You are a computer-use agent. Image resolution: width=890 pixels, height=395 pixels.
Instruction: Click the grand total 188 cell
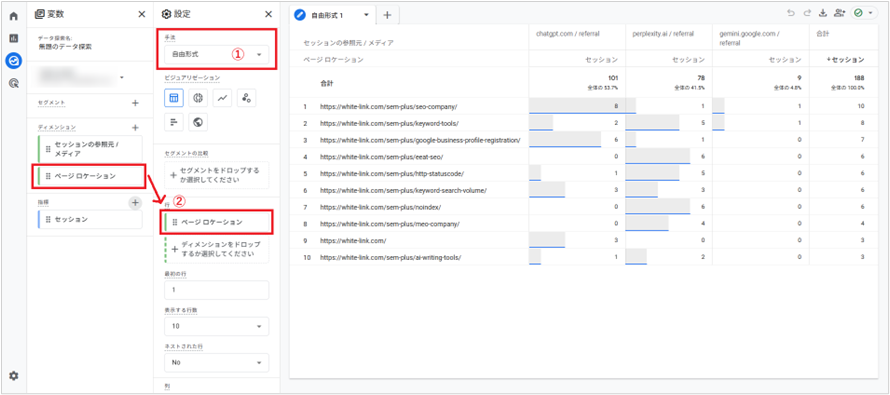coord(858,78)
